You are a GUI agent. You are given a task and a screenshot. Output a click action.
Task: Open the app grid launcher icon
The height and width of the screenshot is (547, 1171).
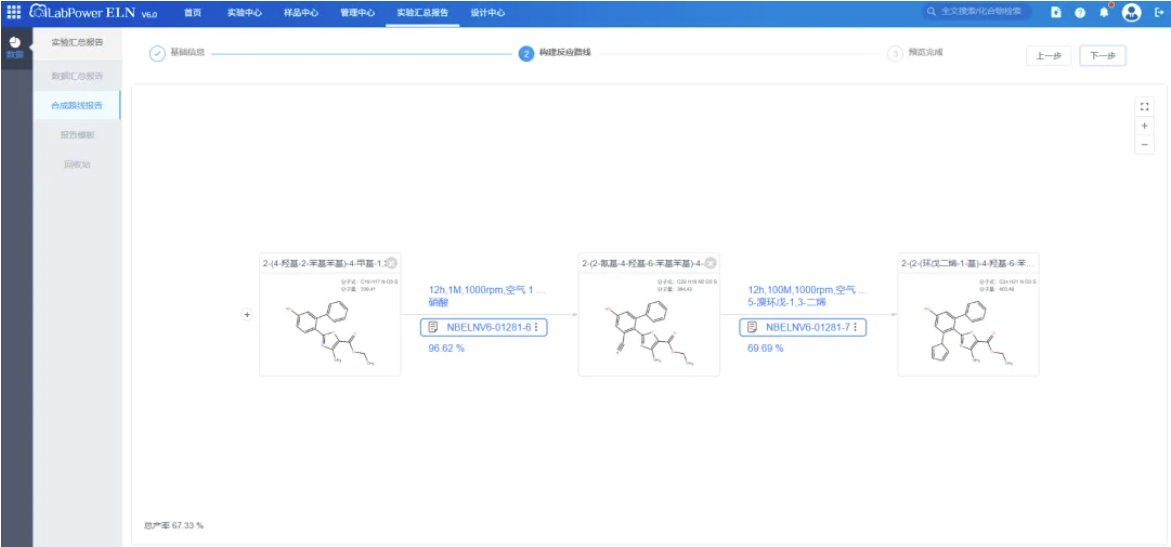(x=14, y=12)
